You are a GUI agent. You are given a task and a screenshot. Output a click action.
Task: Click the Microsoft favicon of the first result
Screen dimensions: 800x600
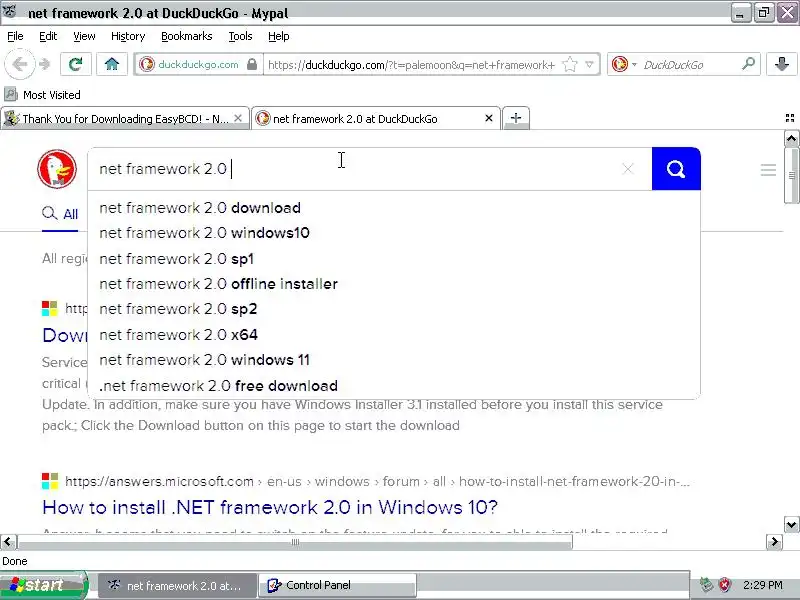tap(50, 308)
